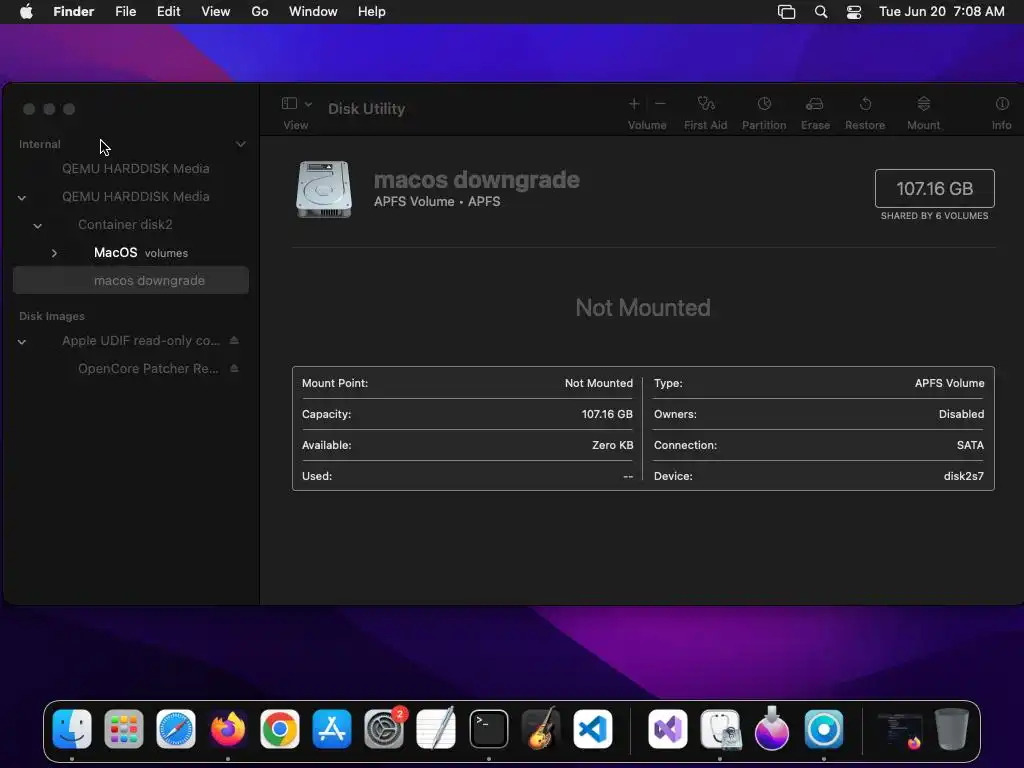Open the Info panel from the toolbar
The width and height of the screenshot is (1024, 768).
[x=1002, y=104]
